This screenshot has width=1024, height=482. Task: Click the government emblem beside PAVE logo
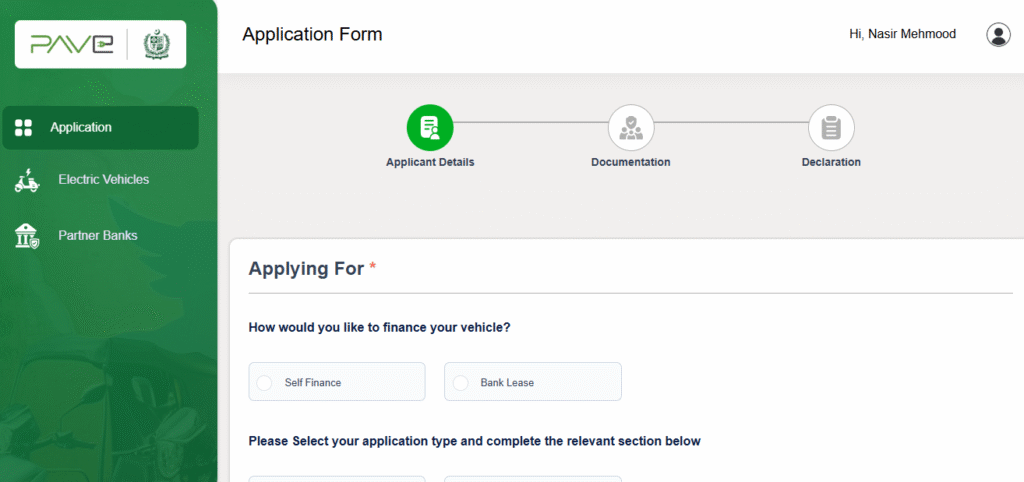point(156,44)
